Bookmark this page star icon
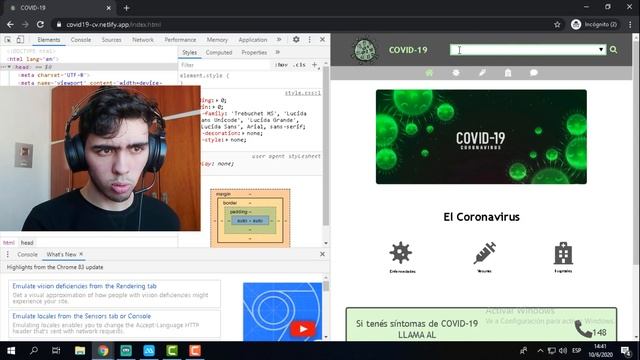The width and height of the screenshot is (640, 360). (x=557, y=24)
